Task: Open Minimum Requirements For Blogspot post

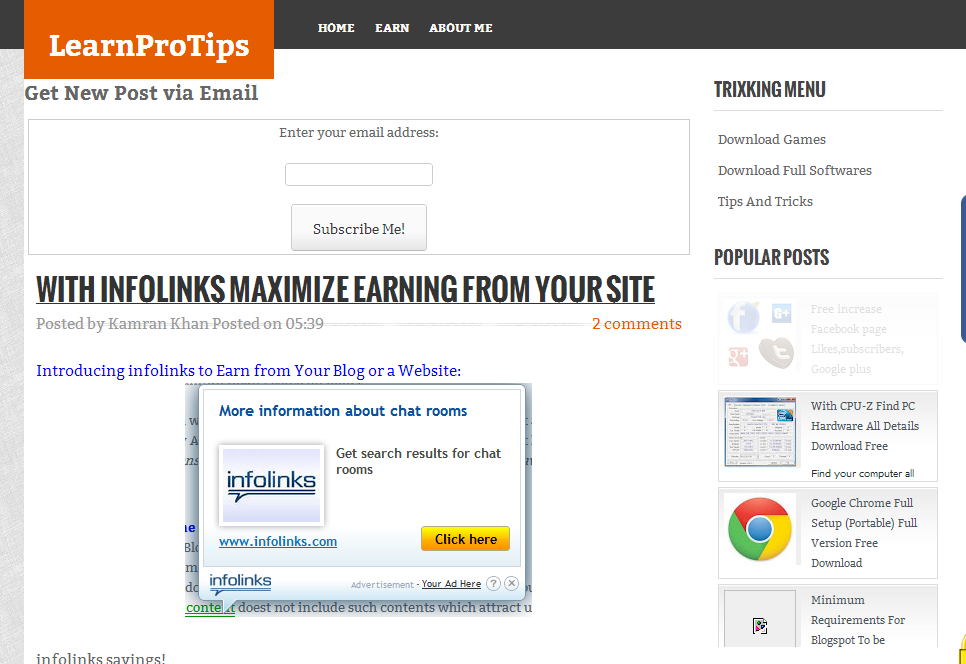Action: (858, 620)
